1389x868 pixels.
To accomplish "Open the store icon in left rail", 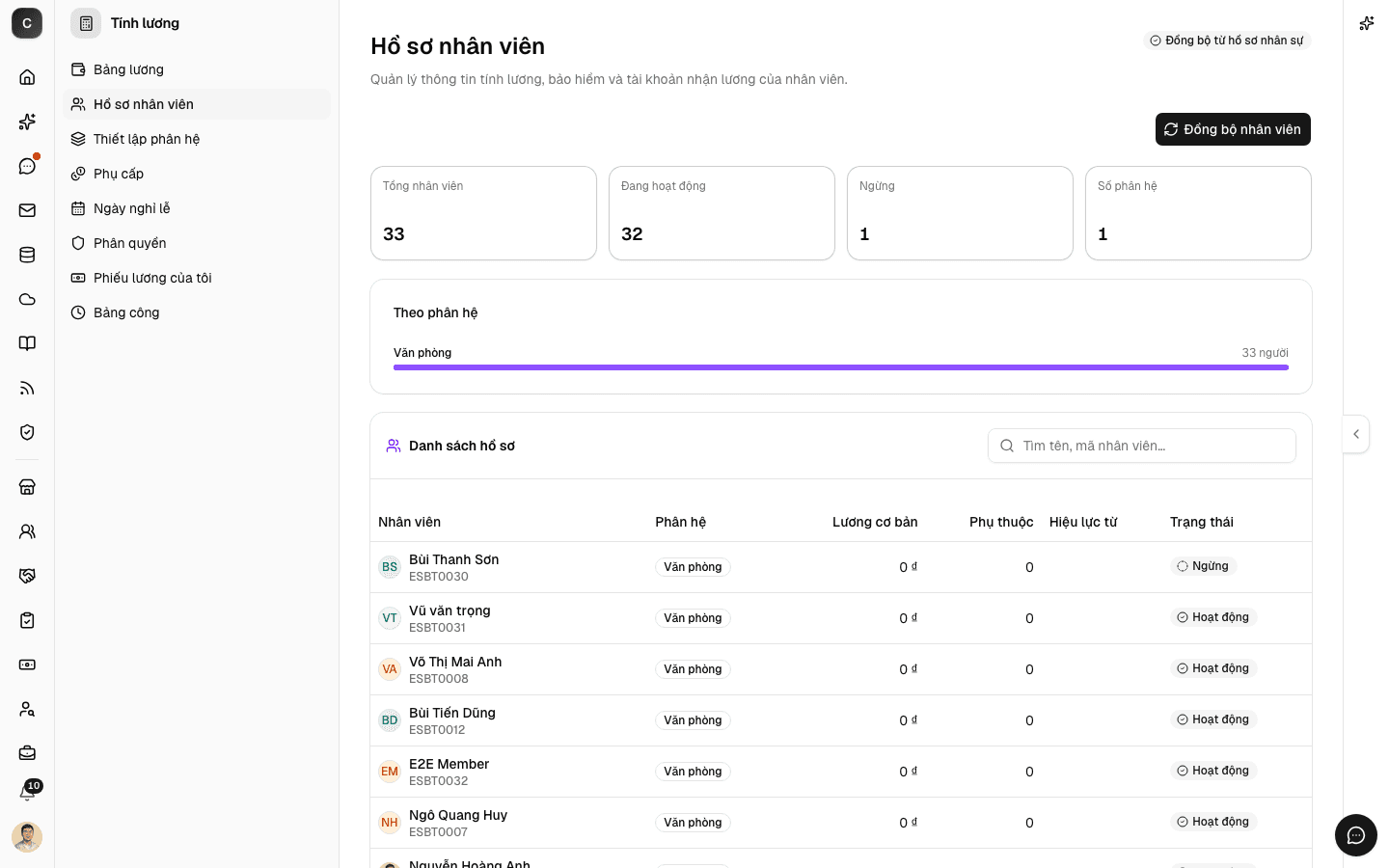I will coord(27,487).
